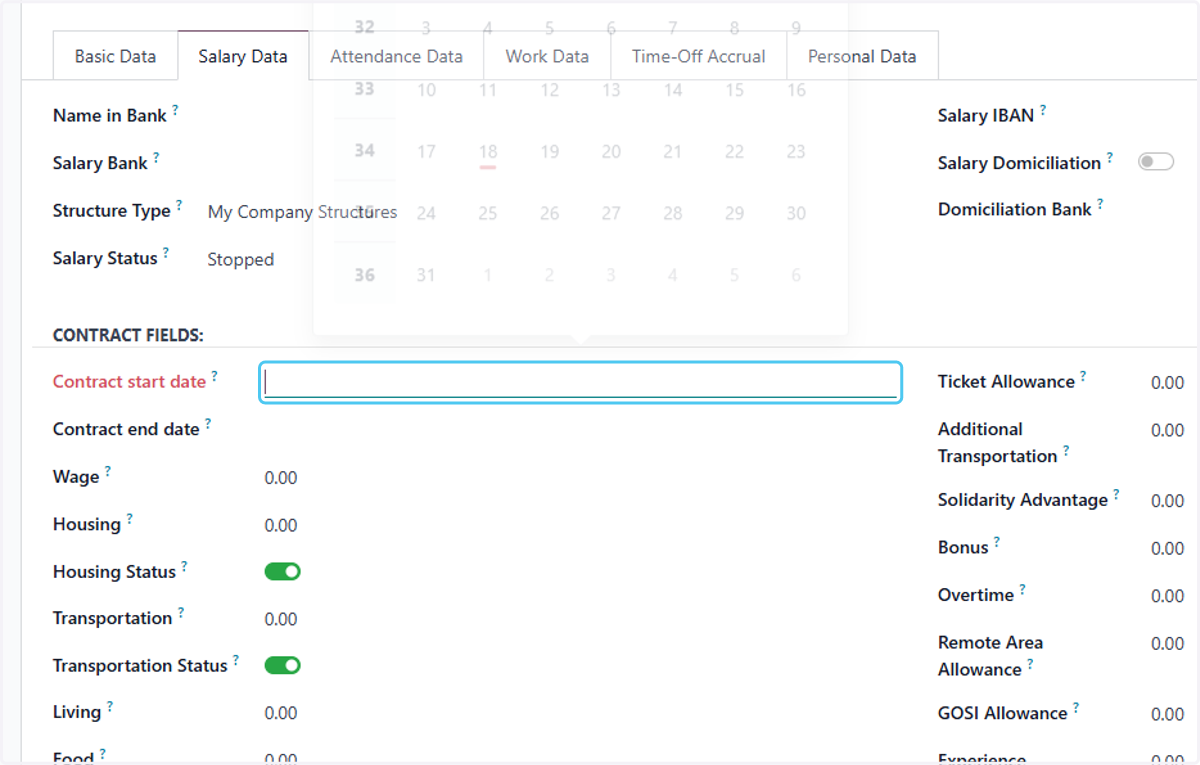Edit the Additional Transportation amount 0.00
The width and height of the screenshot is (1200, 765).
click(1167, 431)
